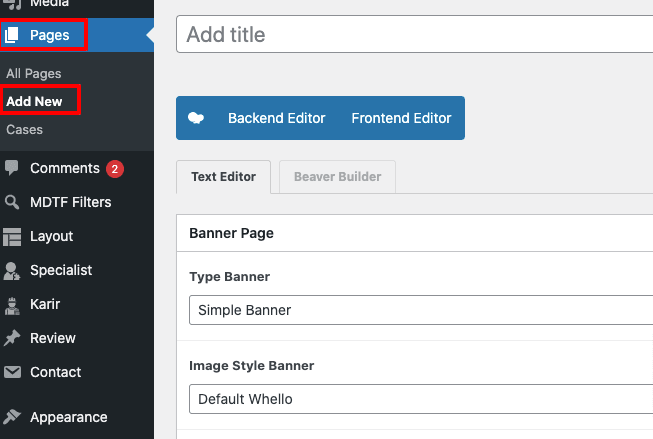Select Add New under Pages

[34, 101]
